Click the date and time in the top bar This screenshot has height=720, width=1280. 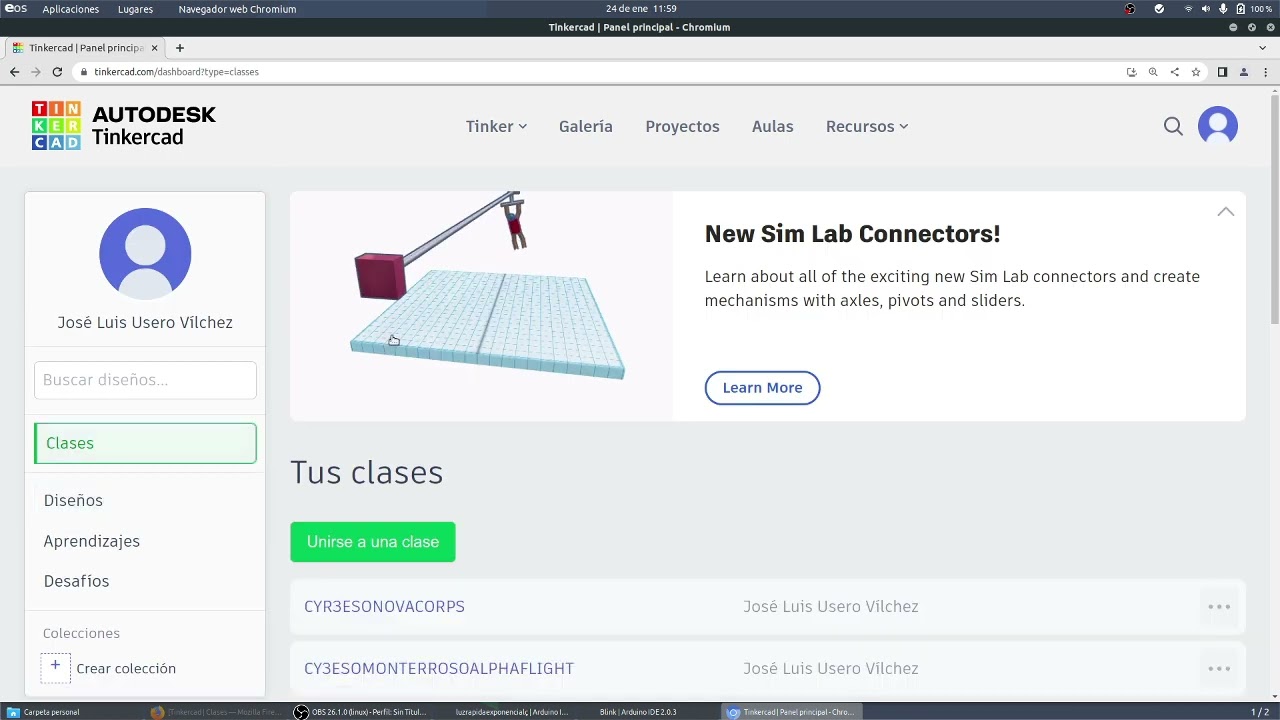point(641,9)
